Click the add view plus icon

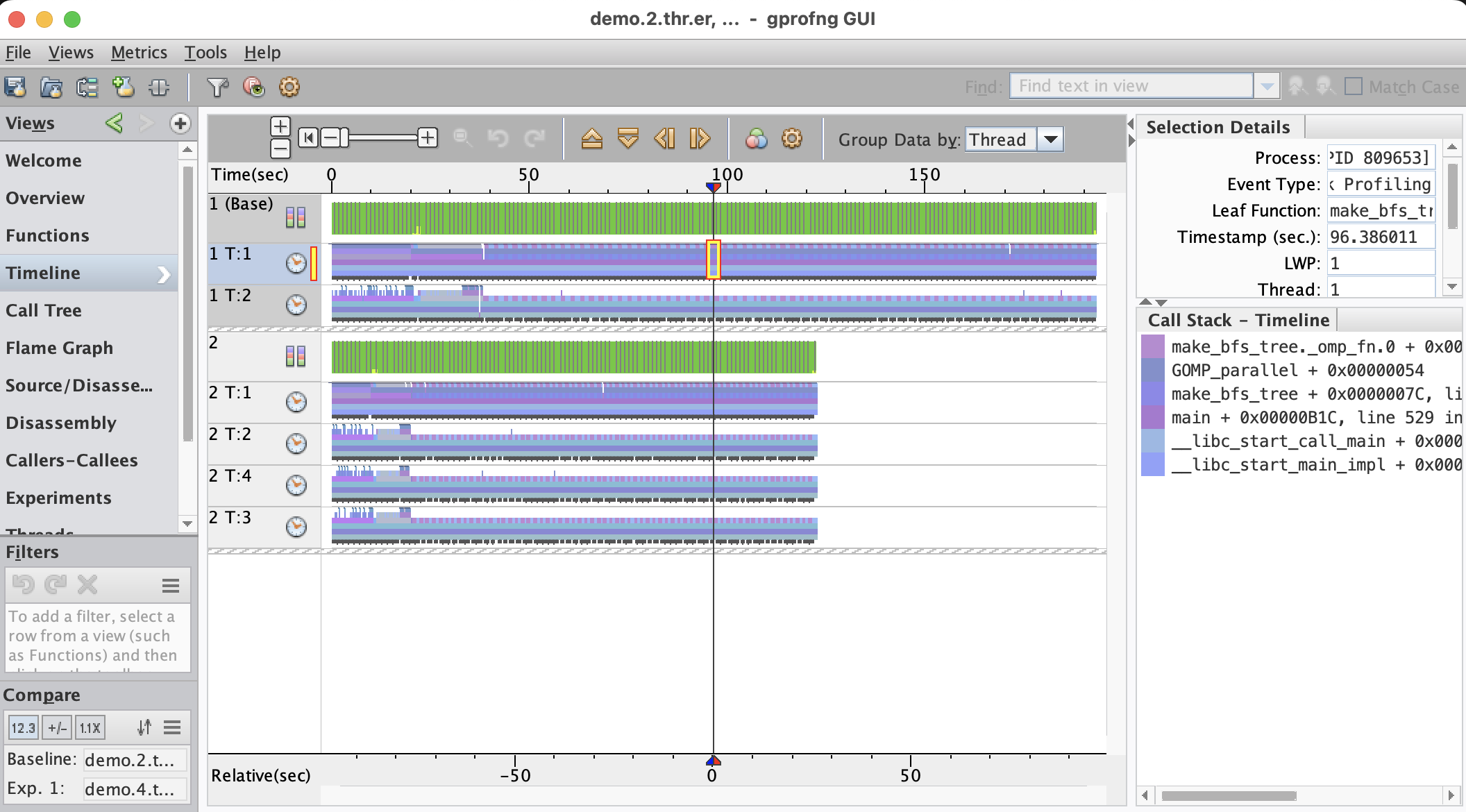click(180, 124)
